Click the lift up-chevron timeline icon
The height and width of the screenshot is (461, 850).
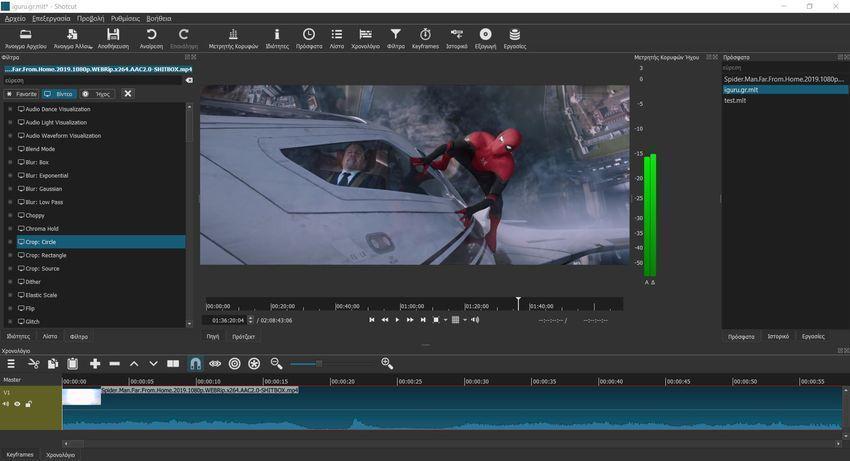point(134,363)
